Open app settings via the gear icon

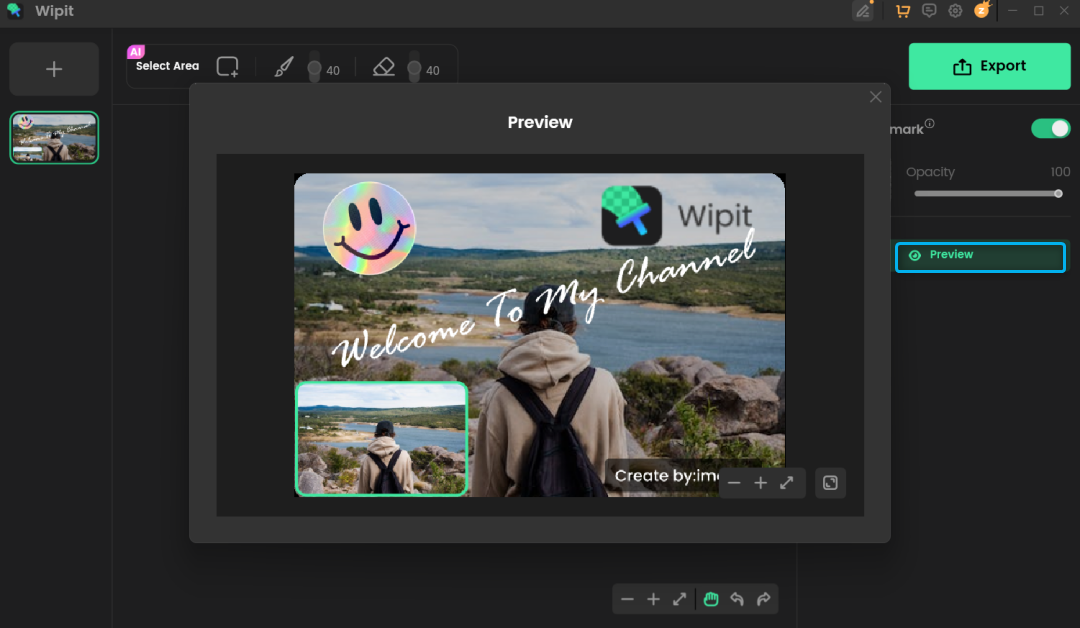pos(954,11)
